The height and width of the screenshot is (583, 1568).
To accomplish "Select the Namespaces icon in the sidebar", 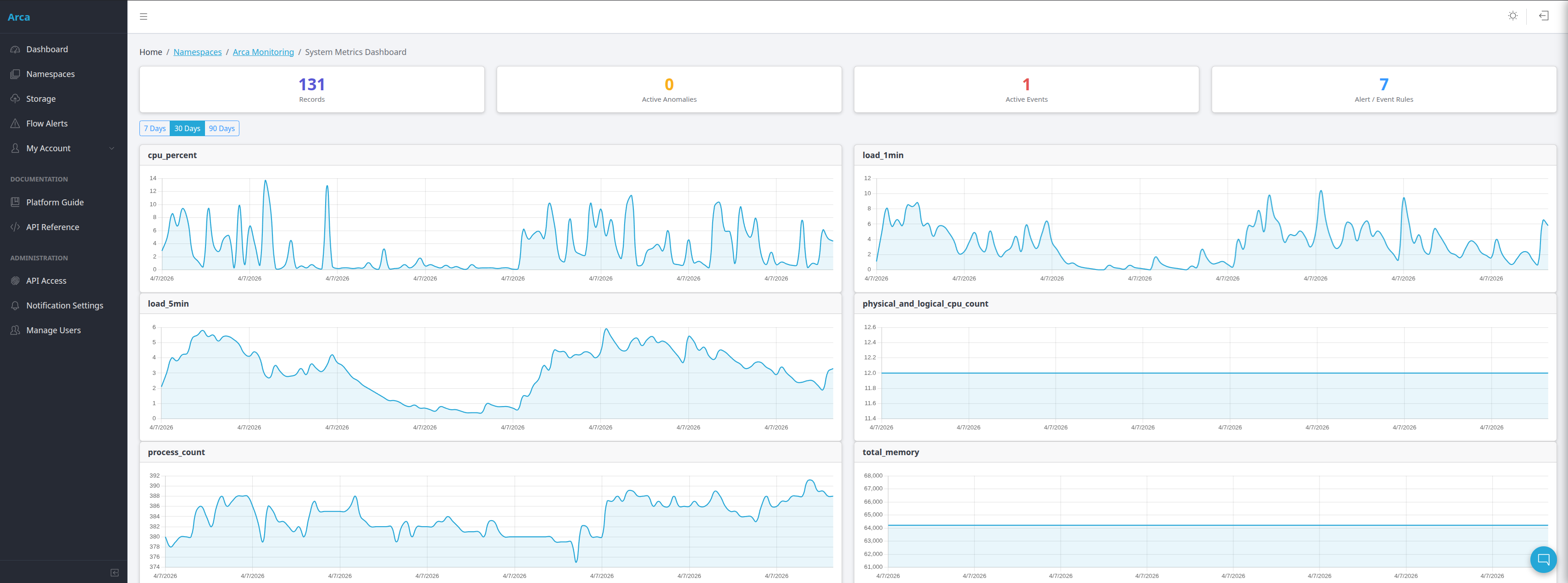I will click(x=15, y=74).
